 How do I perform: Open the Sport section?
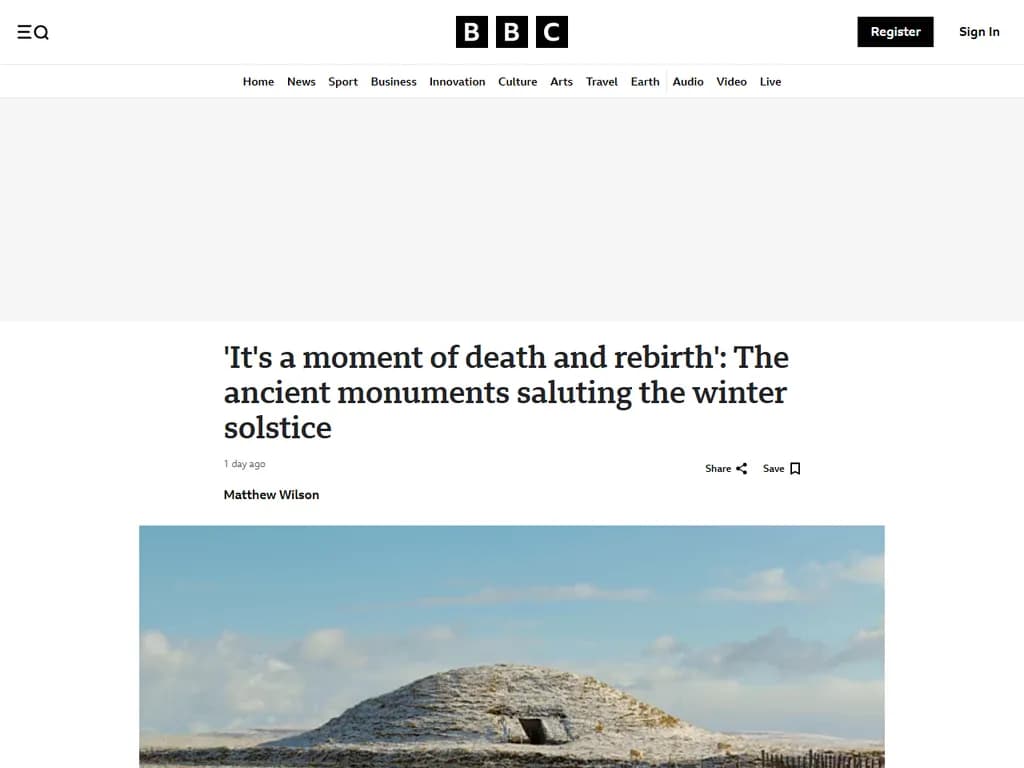coord(343,82)
